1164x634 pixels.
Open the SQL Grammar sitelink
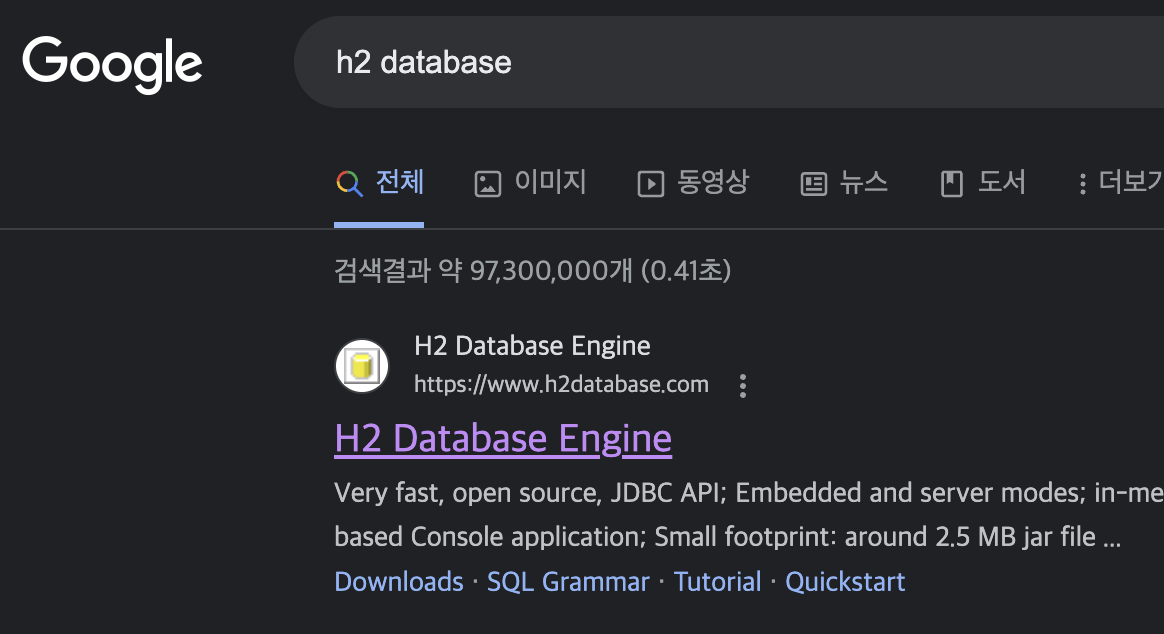pyautogui.click(x=568, y=581)
